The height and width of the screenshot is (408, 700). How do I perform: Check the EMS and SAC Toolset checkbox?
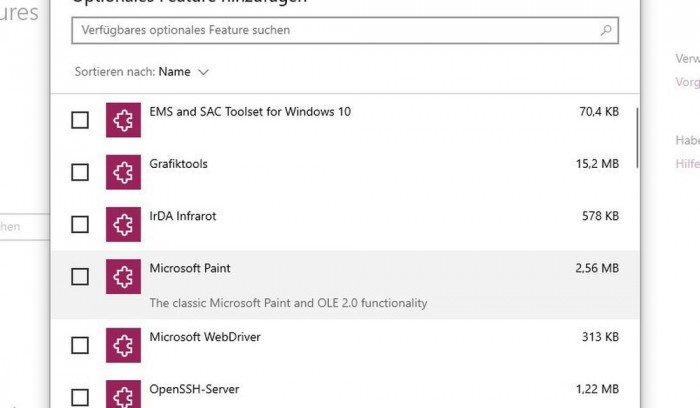[80, 121]
